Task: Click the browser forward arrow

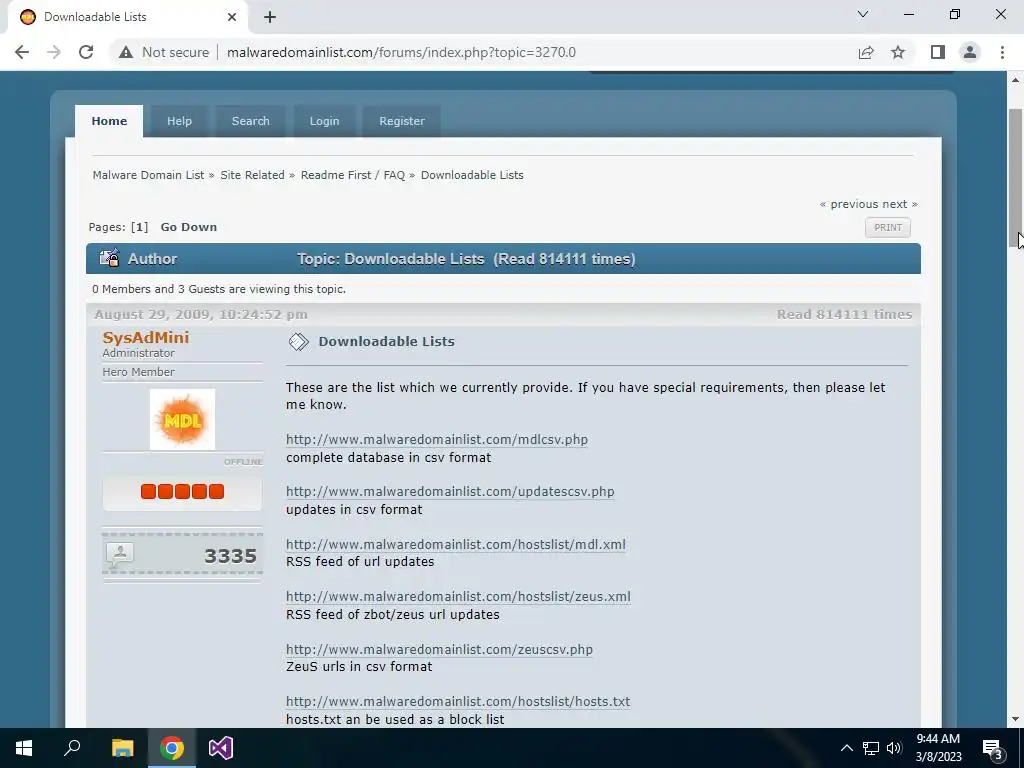Action: 54,52
